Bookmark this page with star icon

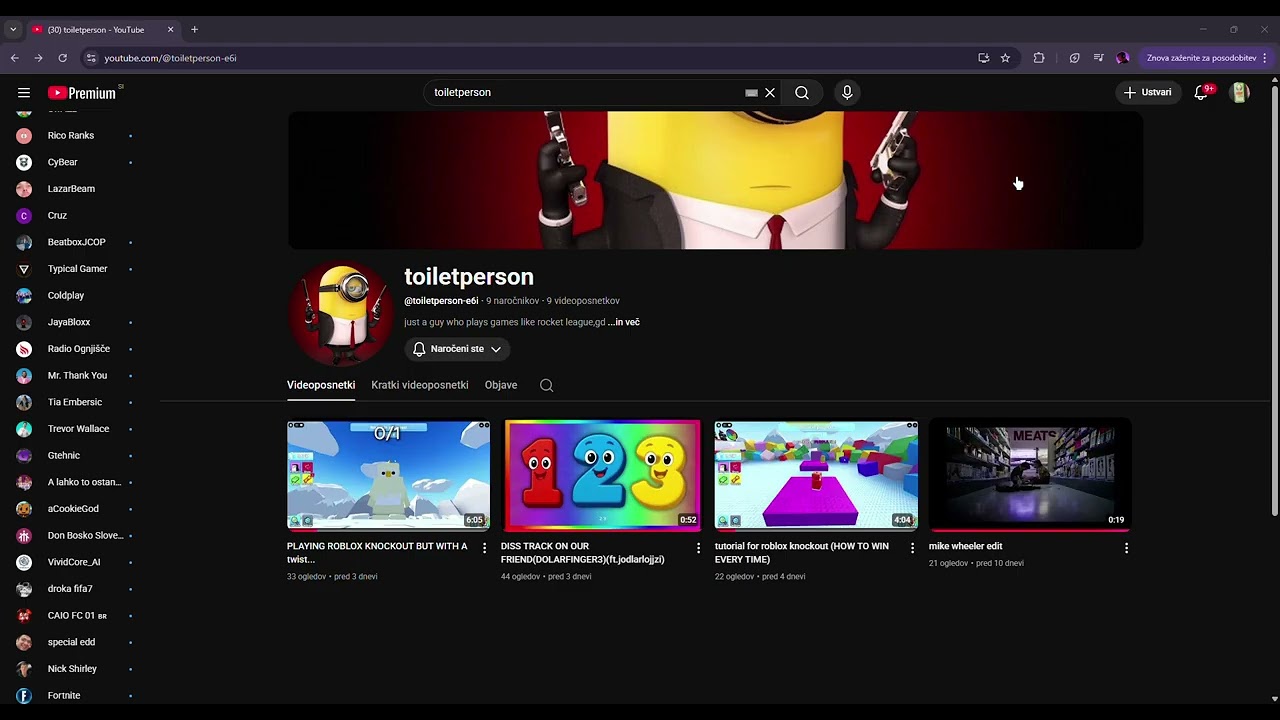tap(1005, 58)
